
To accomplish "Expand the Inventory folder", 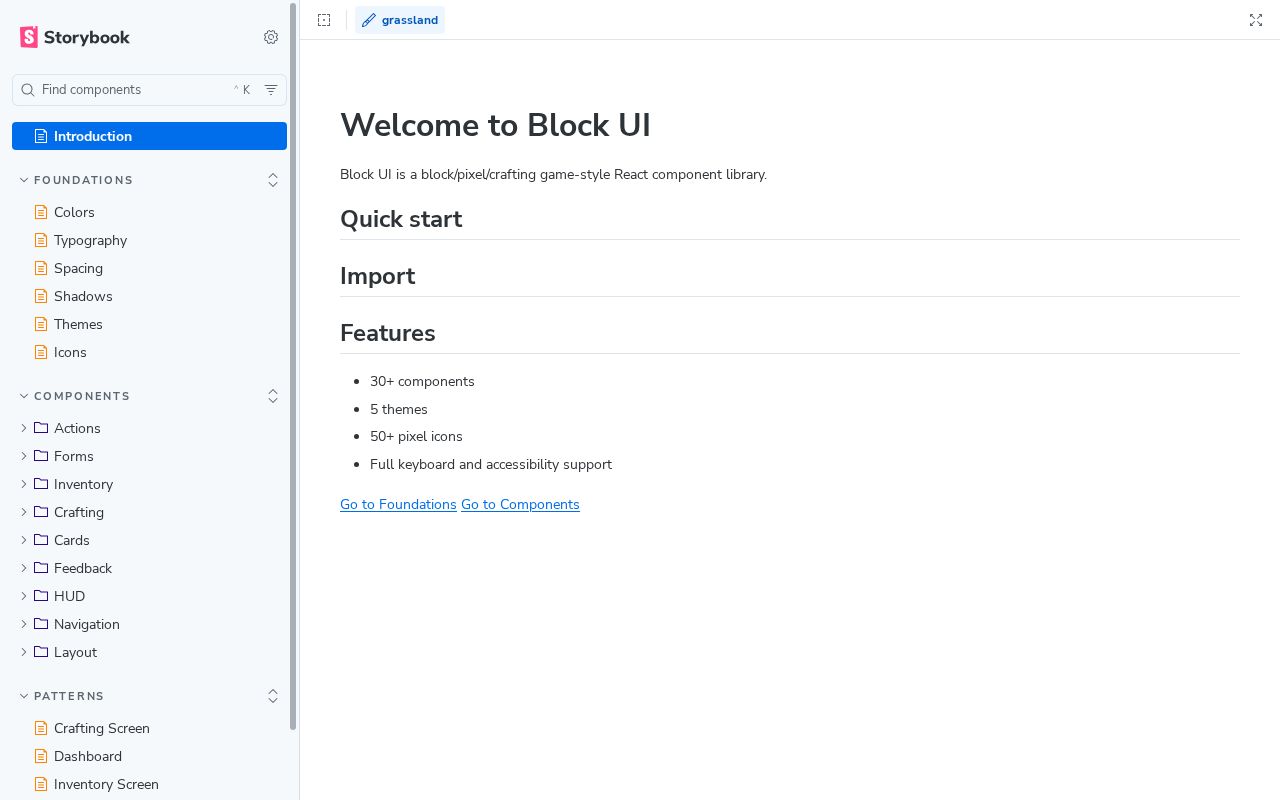I will pyautogui.click(x=149, y=484).
